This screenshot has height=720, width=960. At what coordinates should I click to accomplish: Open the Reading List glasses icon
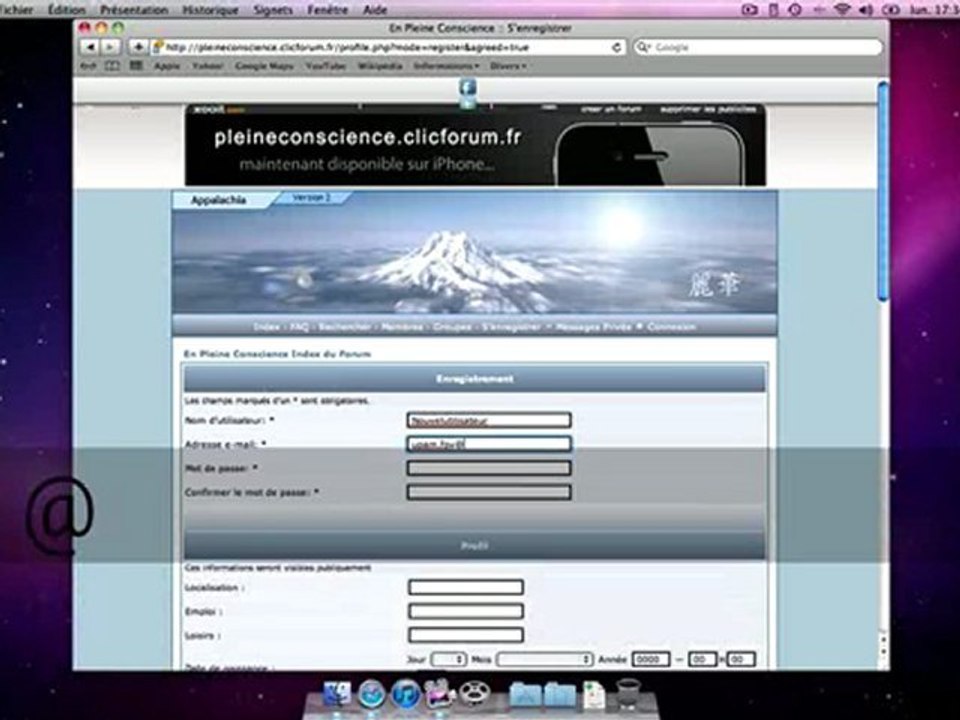[89, 66]
